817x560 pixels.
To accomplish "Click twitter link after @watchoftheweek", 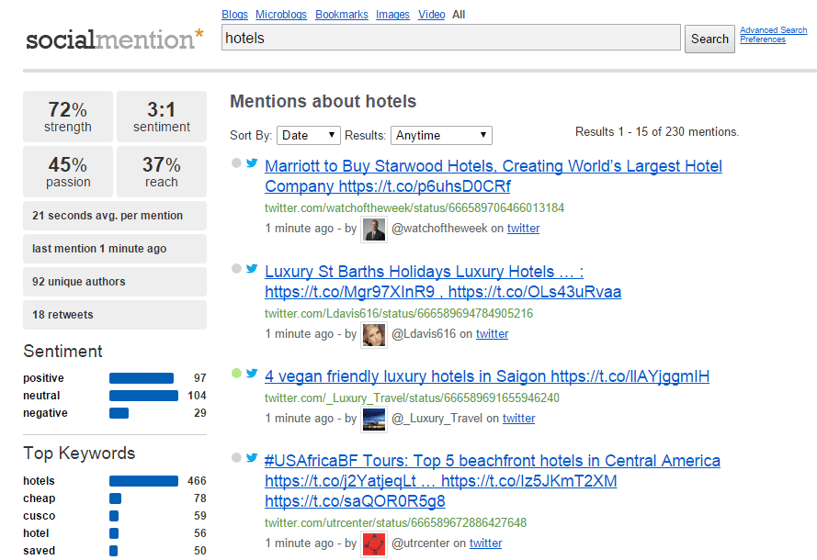I will point(524,228).
